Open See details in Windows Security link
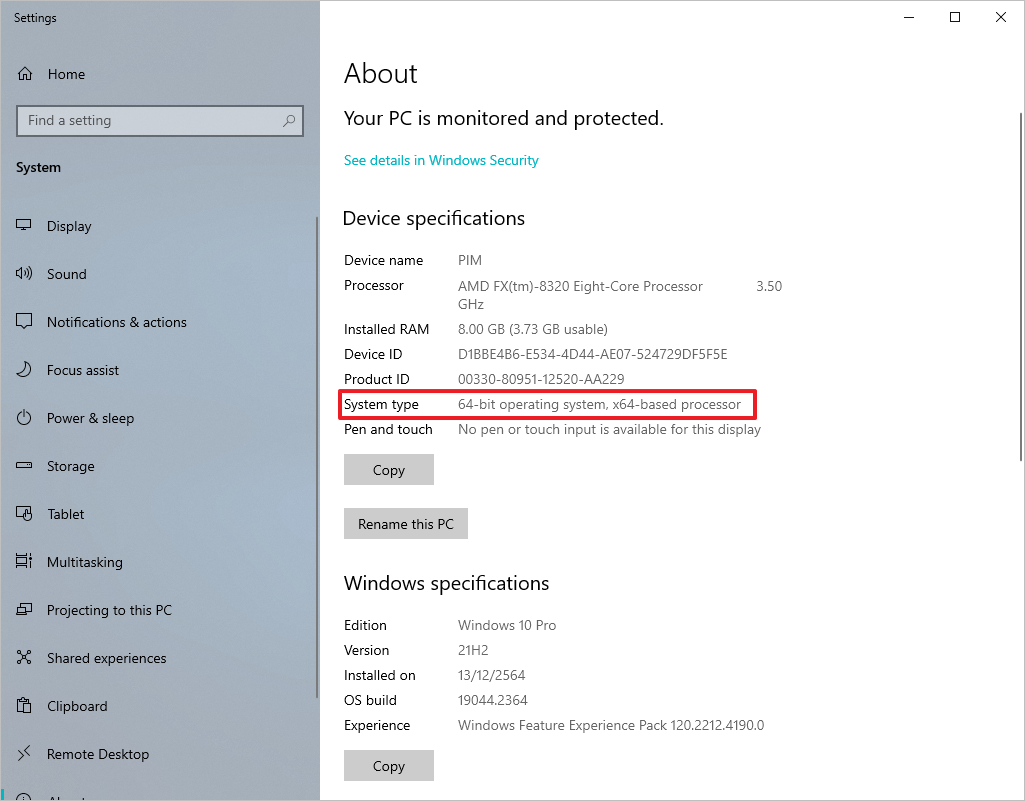Screen dimensions: 1025x801 (x=441, y=160)
